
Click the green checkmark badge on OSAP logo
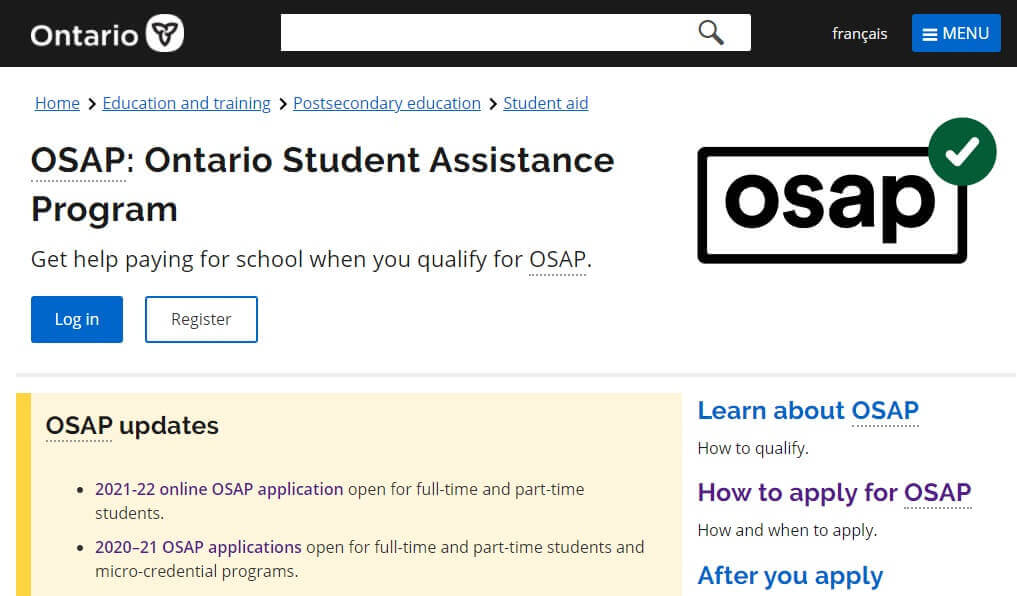(x=961, y=152)
